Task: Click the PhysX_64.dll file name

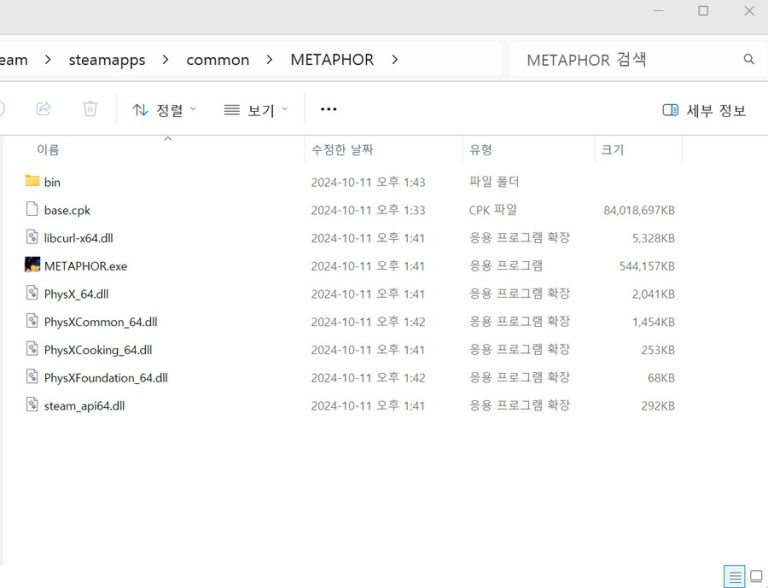Action: tap(76, 294)
